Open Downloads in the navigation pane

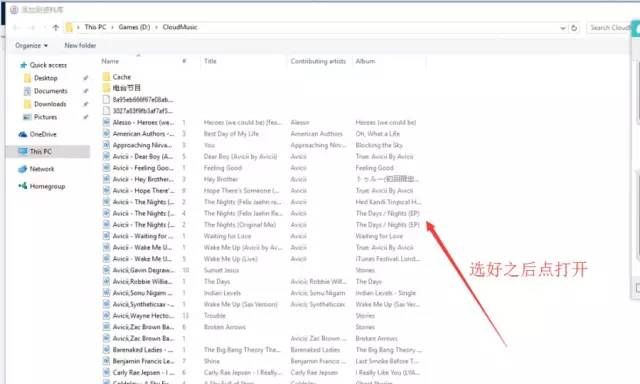(50, 104)
